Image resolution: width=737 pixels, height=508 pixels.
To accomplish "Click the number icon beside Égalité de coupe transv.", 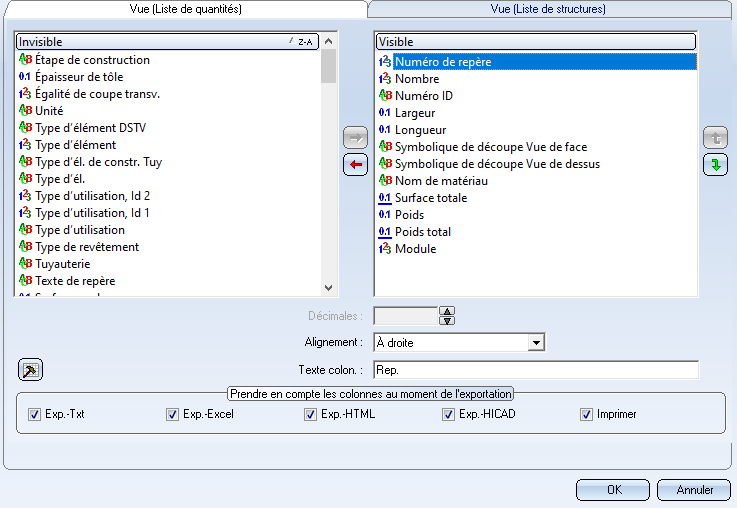I will [x=25, y=94].
